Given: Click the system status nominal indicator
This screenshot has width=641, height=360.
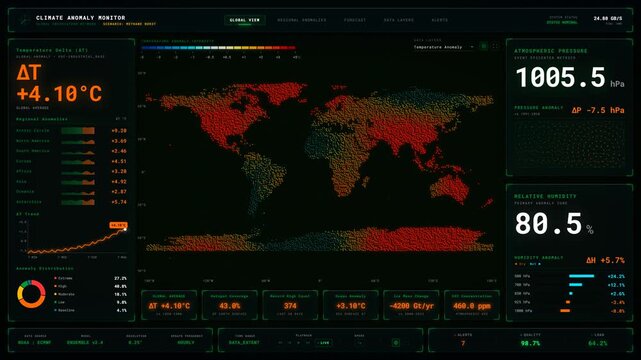Looking at the screenshot, I should coord(563,22).
